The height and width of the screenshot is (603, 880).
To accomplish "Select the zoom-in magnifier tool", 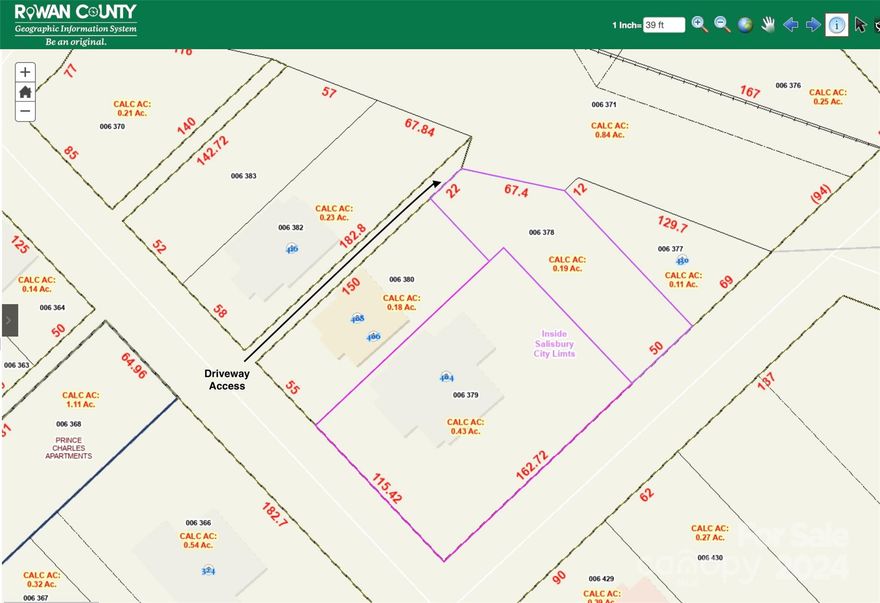I will pyautogui.click(x=700, y=24).
